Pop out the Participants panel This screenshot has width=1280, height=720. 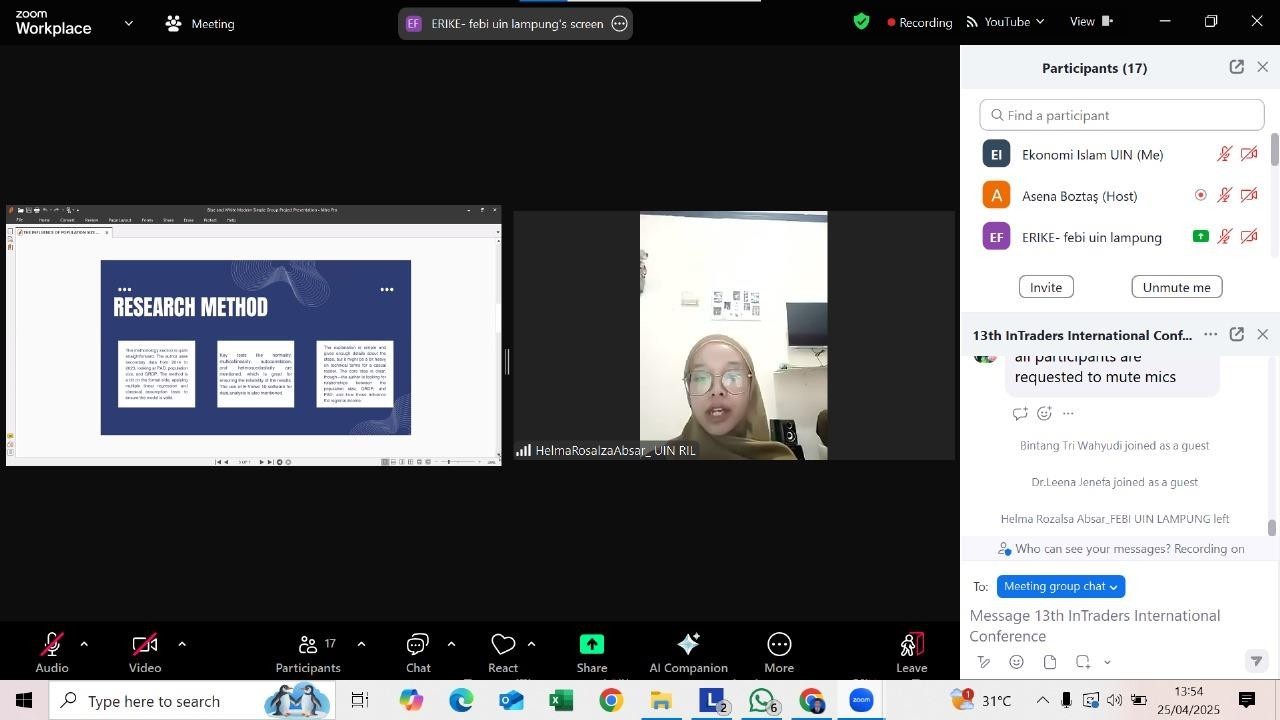(1237, 67)
